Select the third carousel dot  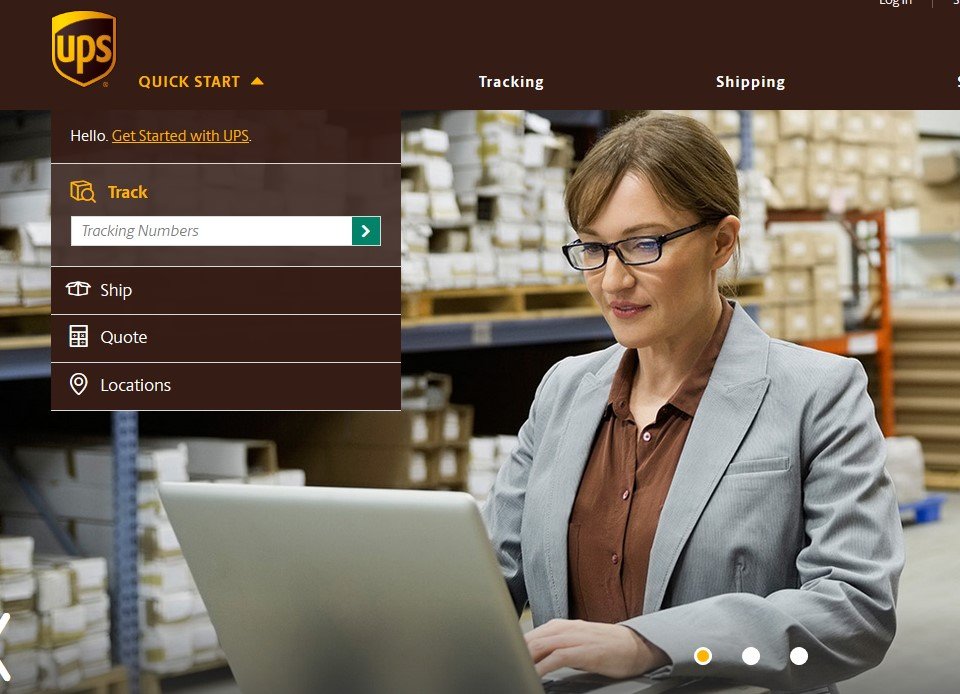(x=798, y=656)
